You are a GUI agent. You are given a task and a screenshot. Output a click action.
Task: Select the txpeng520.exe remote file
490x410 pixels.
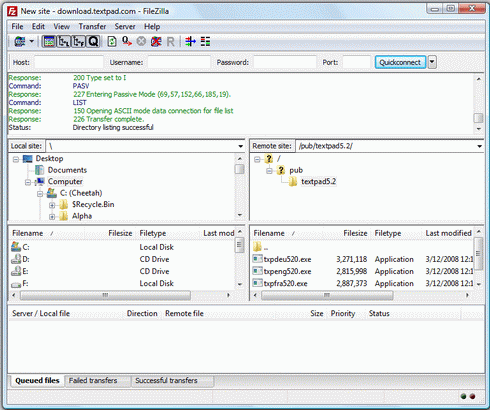363,271
